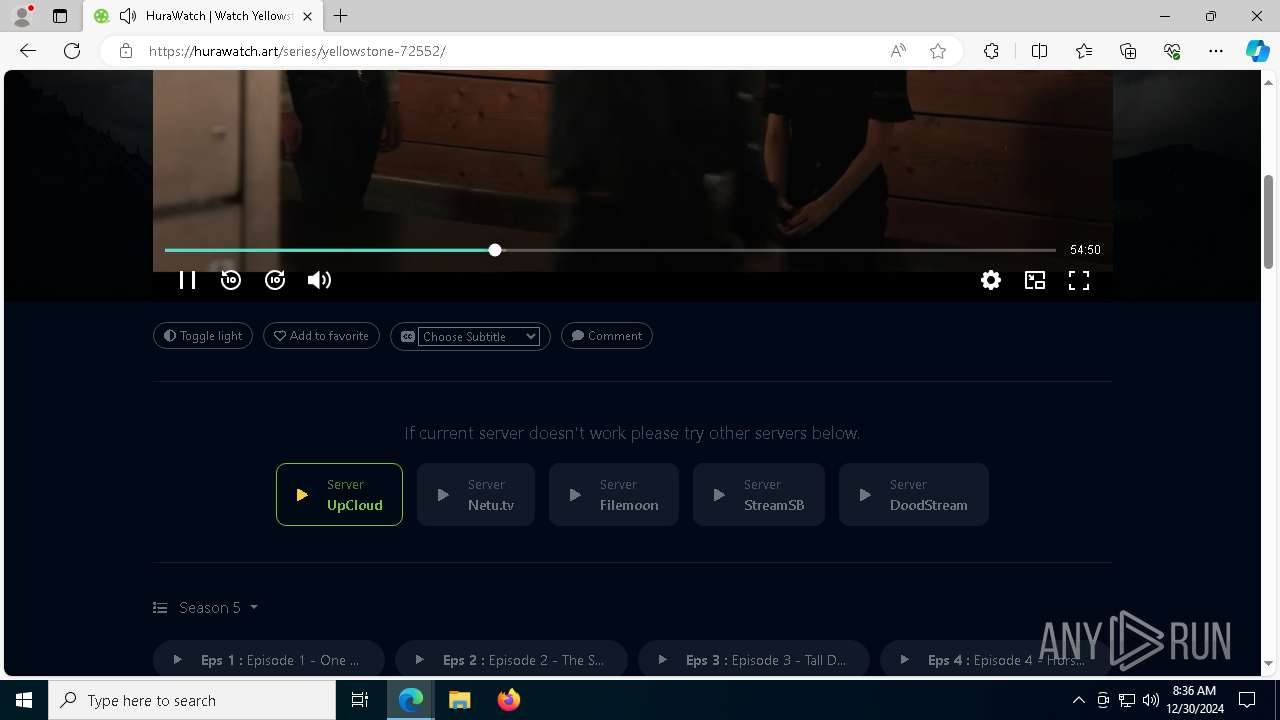Show hidden tray icons chevron

[1078, 700]
